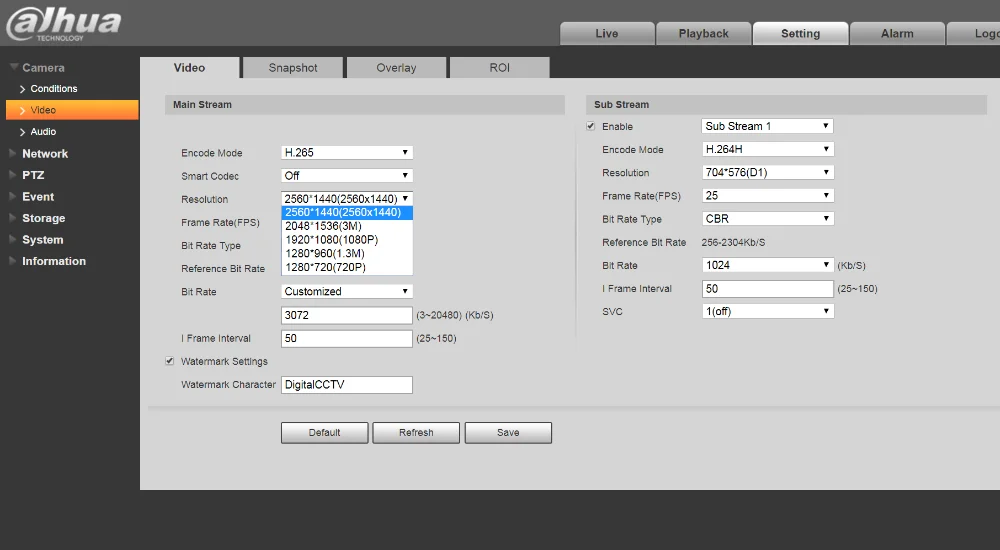Screen dimensions: 1000x550
Task: Click the Sub Stream I Frame Interval field
Action: point(767,288)
